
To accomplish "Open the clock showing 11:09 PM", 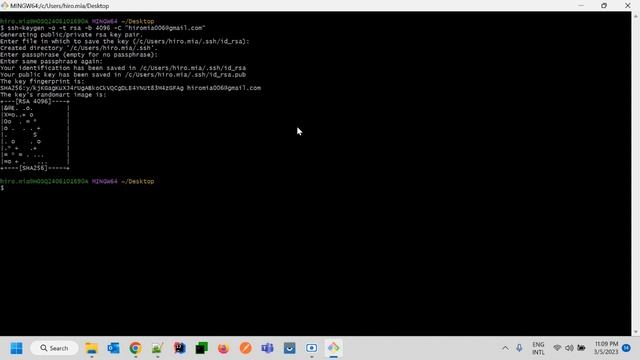I will pyautogui.click(x=606, y=348).
